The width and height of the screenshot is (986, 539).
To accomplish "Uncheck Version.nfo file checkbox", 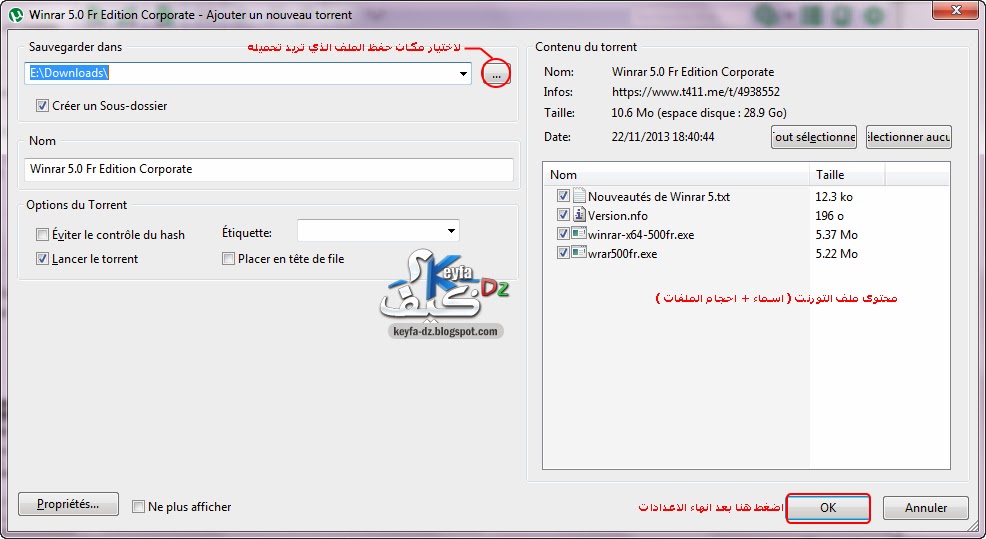I will (x=563, y=215).
